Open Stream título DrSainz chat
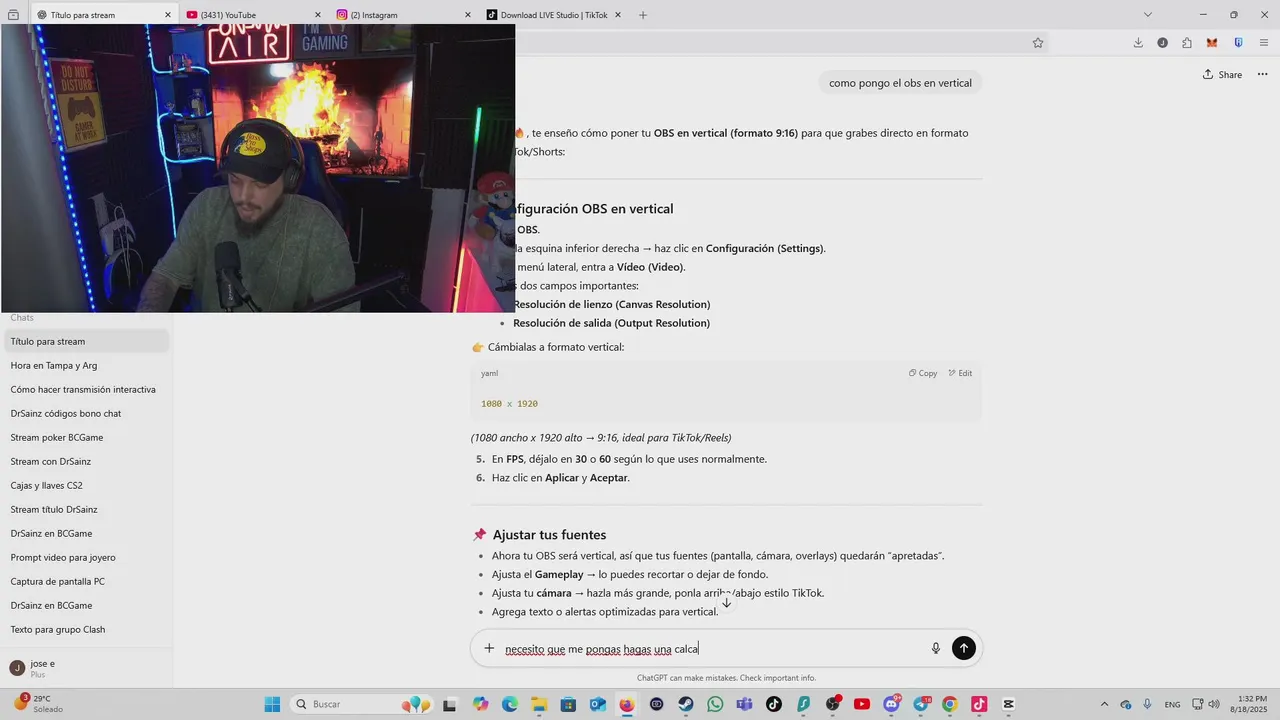The image size is (1280, 720). (x=86, y=510)
